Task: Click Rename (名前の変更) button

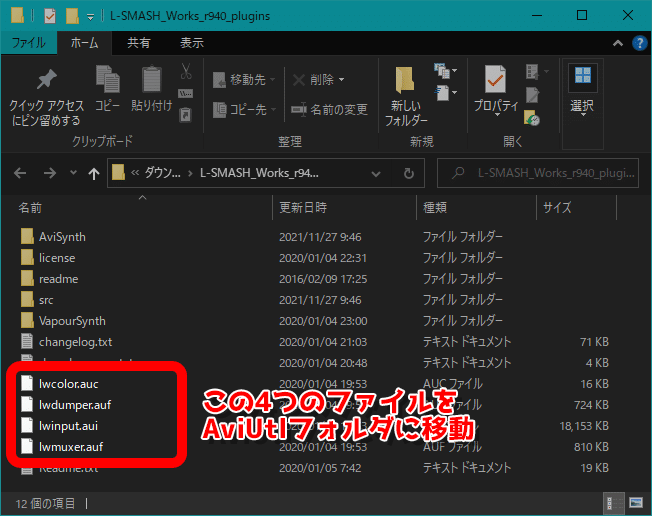Action: (329, 110)
